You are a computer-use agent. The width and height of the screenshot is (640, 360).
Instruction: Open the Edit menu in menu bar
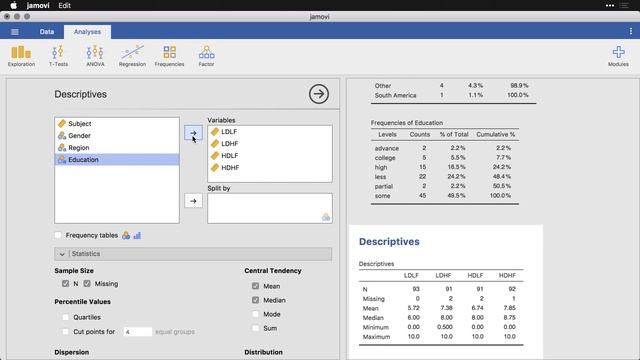click(64, 5)
